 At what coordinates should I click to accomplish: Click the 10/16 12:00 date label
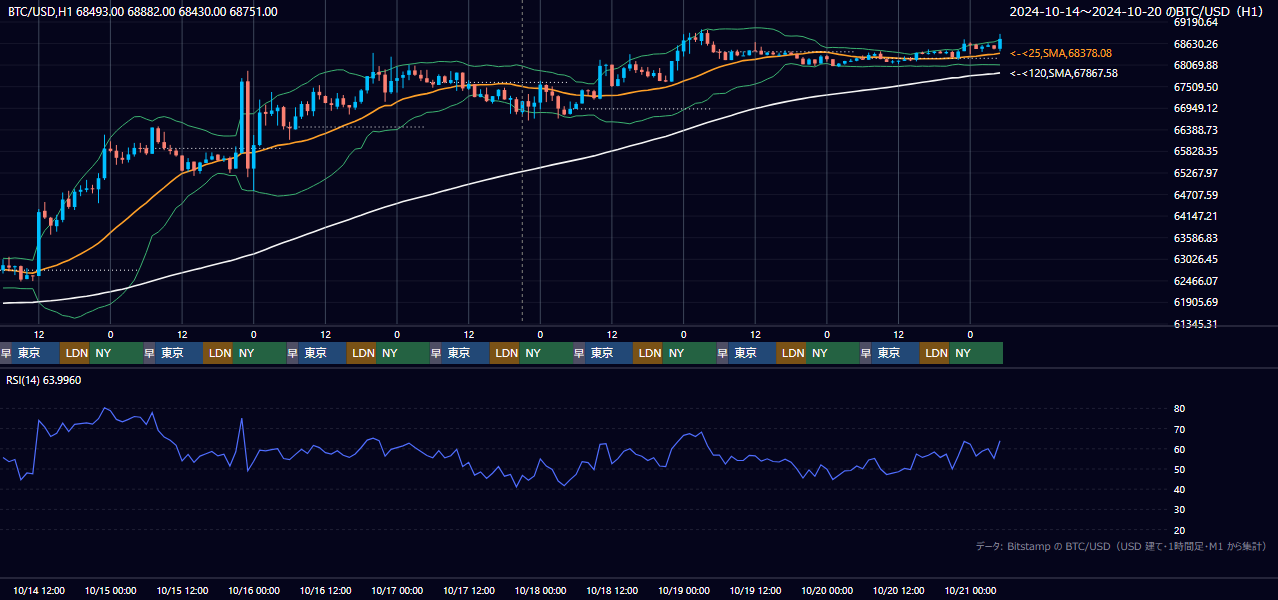pyautogui.click(x=325, y=591)
